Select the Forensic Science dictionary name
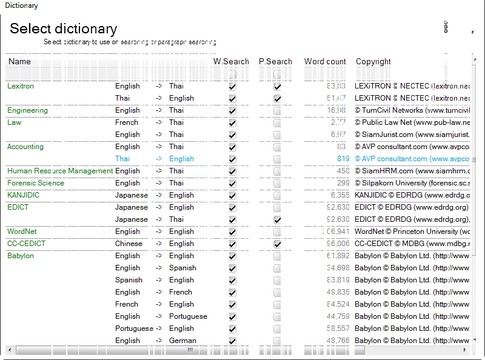Image resolution: width=485 pixels, height=360 pixels. coord(36,183)
